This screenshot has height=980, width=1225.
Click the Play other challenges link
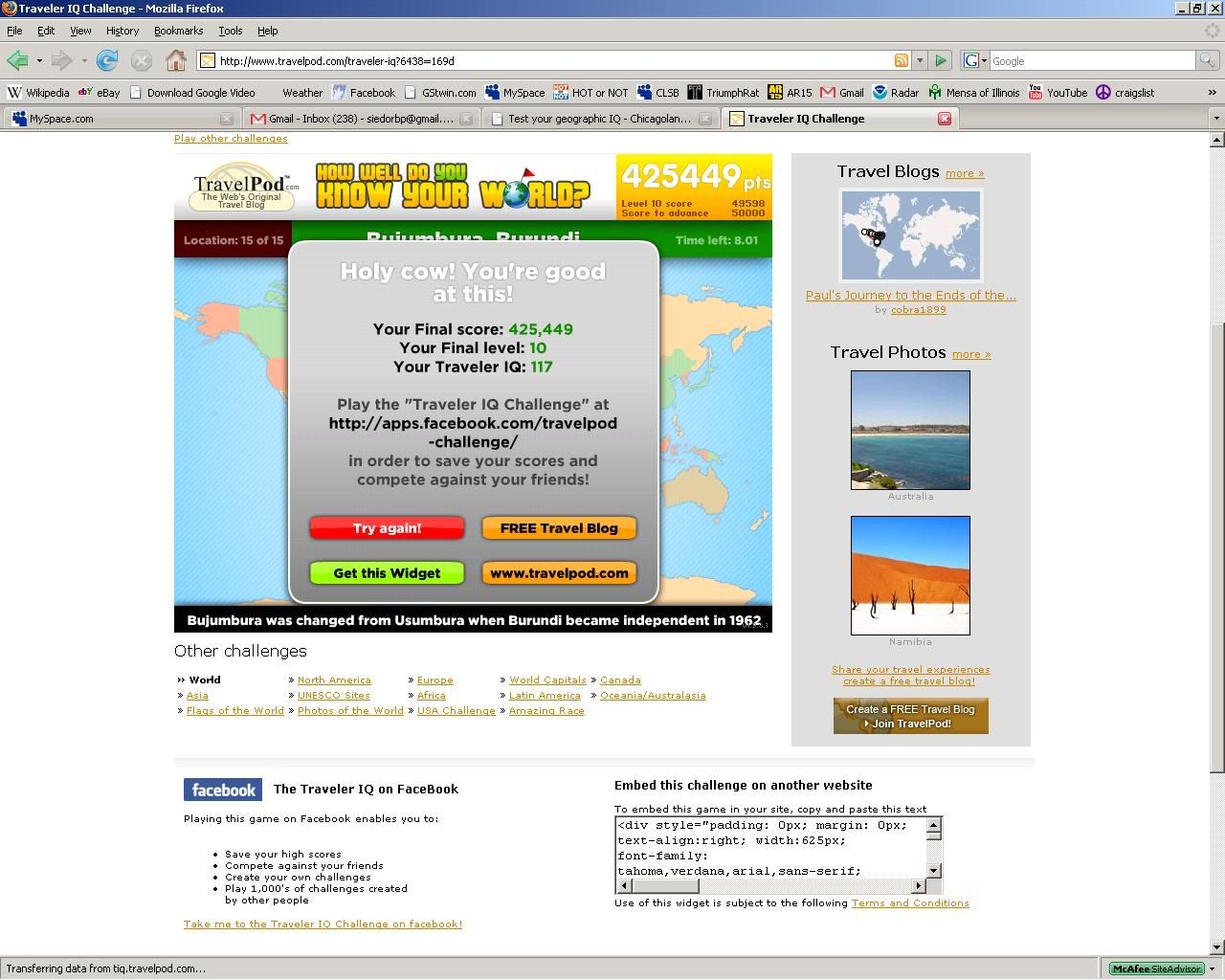pos(231,139)
